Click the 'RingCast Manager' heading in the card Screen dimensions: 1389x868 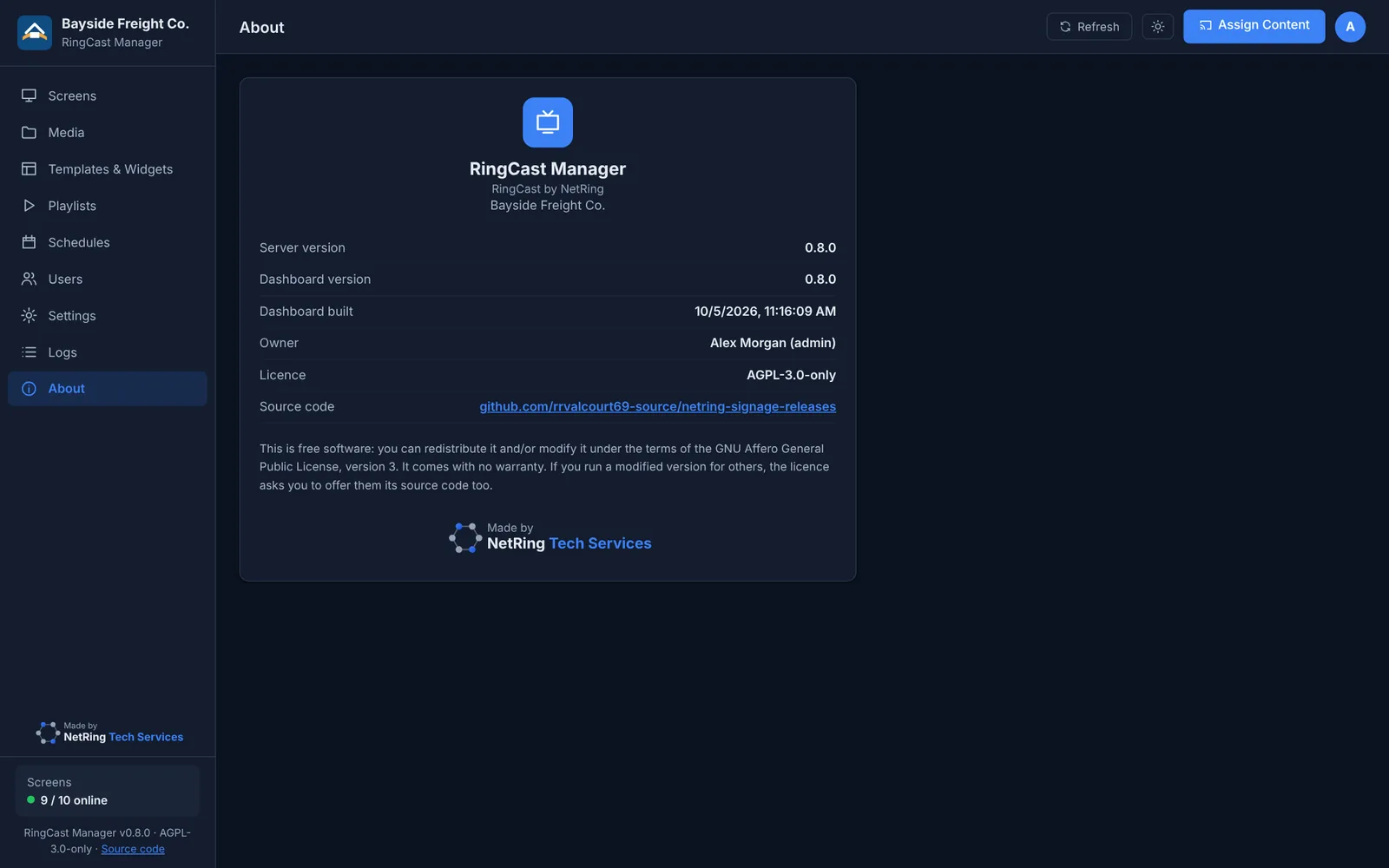[x=548, y=168]
